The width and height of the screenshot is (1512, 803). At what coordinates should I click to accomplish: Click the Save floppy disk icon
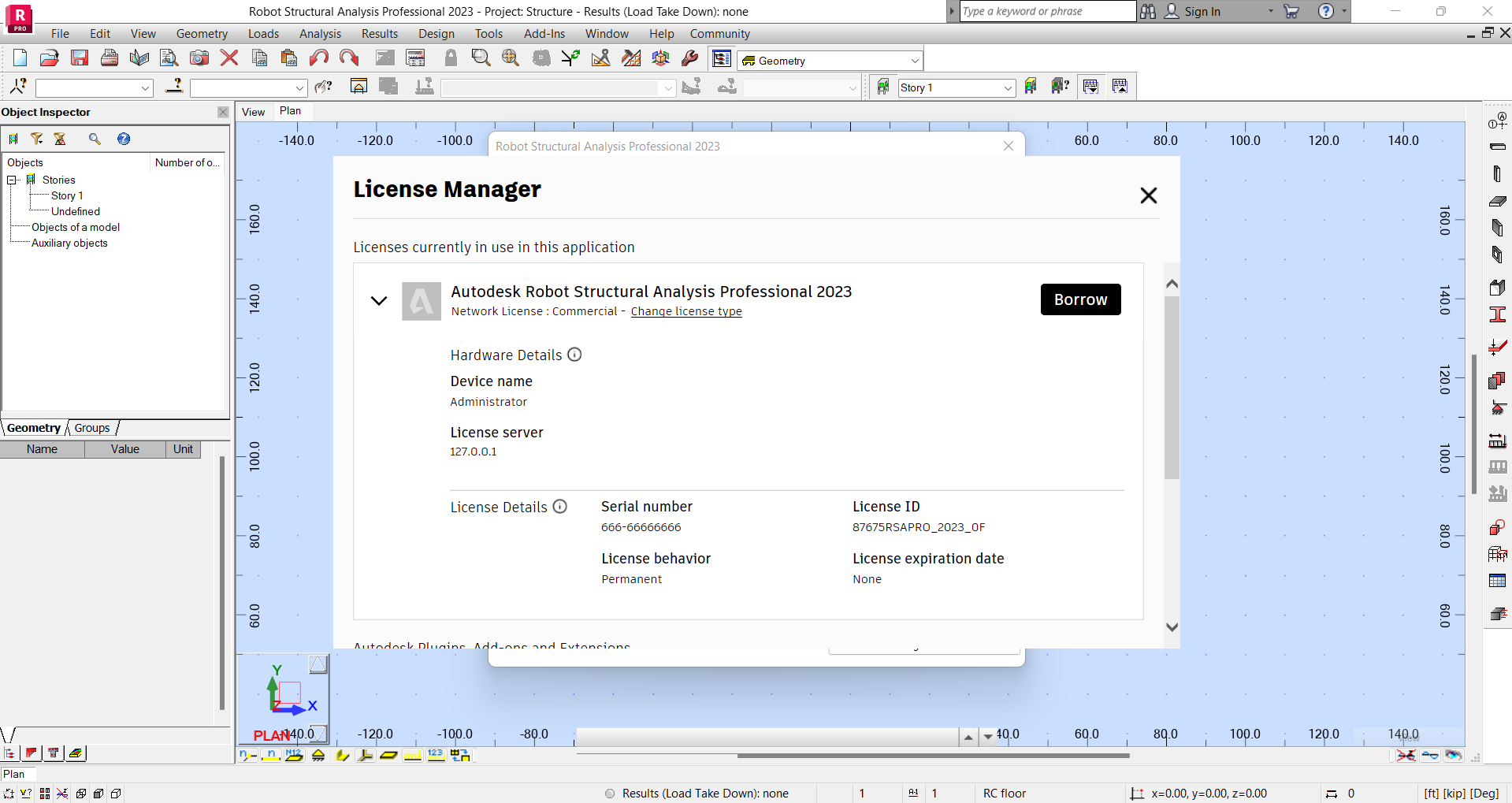pos(80,58)
